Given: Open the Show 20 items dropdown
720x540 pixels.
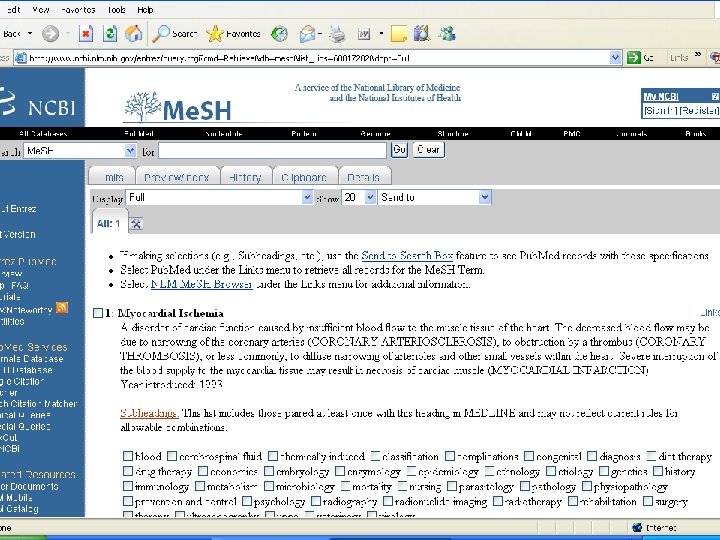Looking at the screenshot, I should (359, 197).
